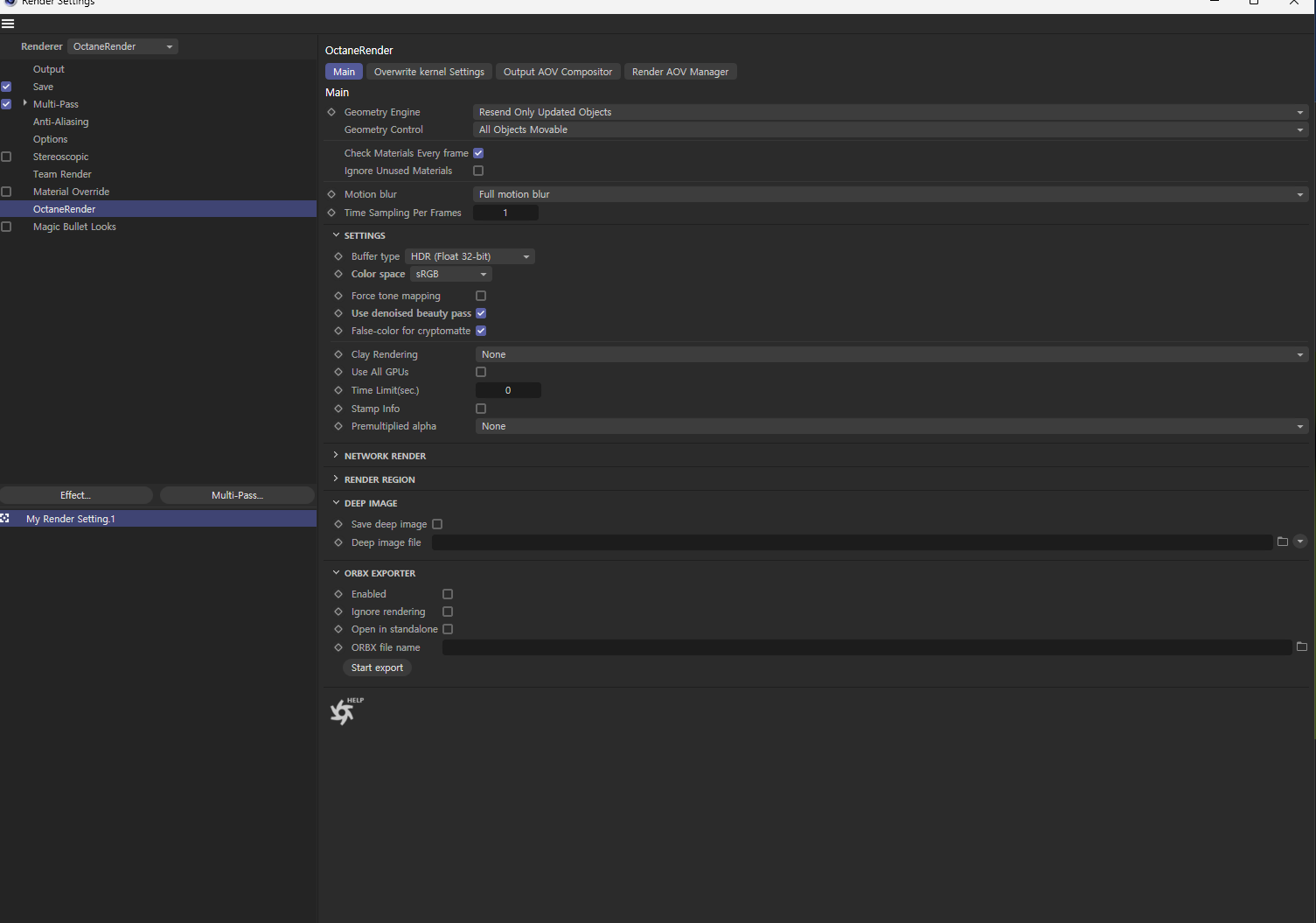1316x923 pixels.
Task: Enable the Magic Bullet Looks checkbox
Action: [x=6, y=227]
